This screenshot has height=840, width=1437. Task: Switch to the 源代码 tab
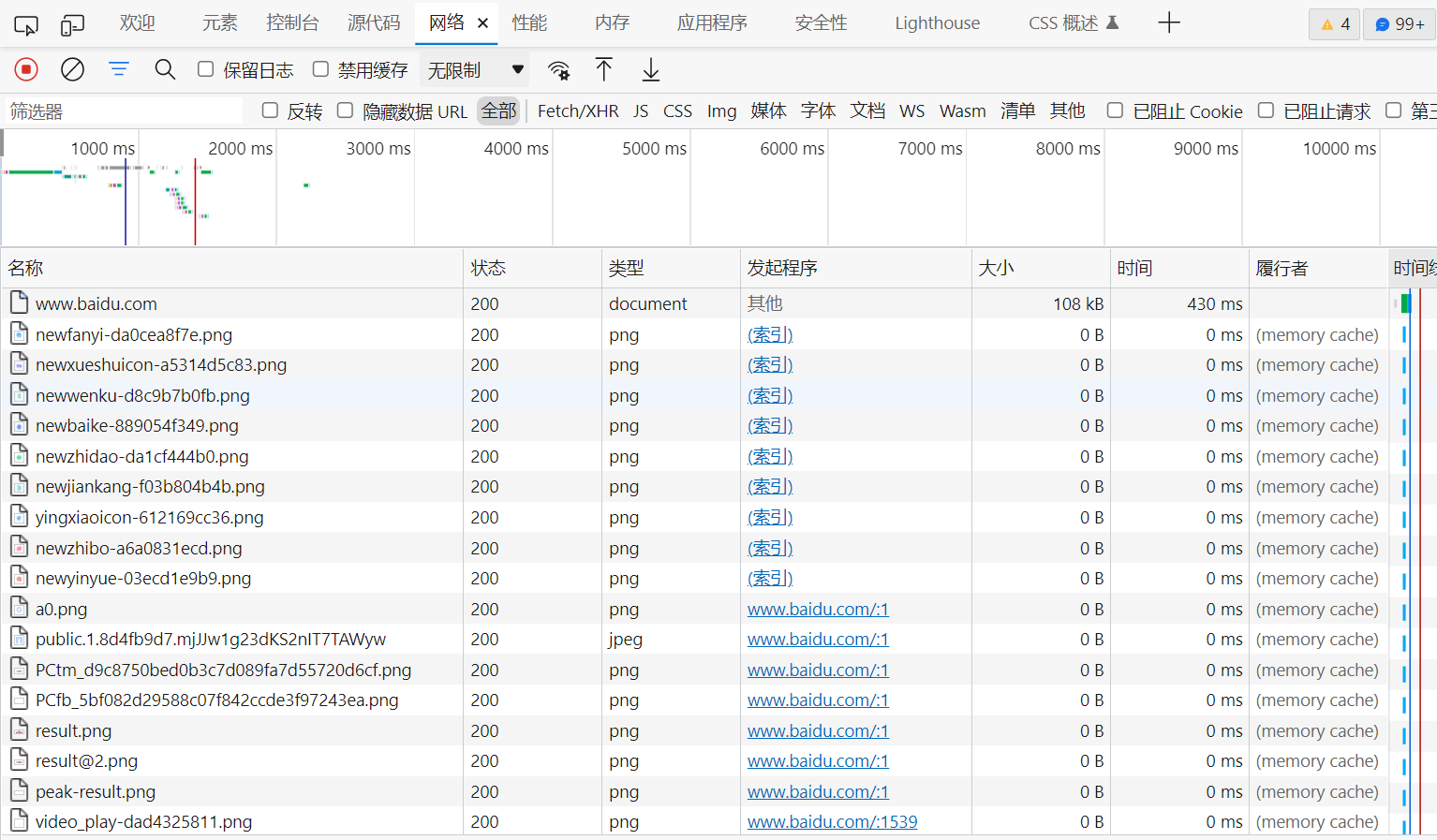click(374, 23)
